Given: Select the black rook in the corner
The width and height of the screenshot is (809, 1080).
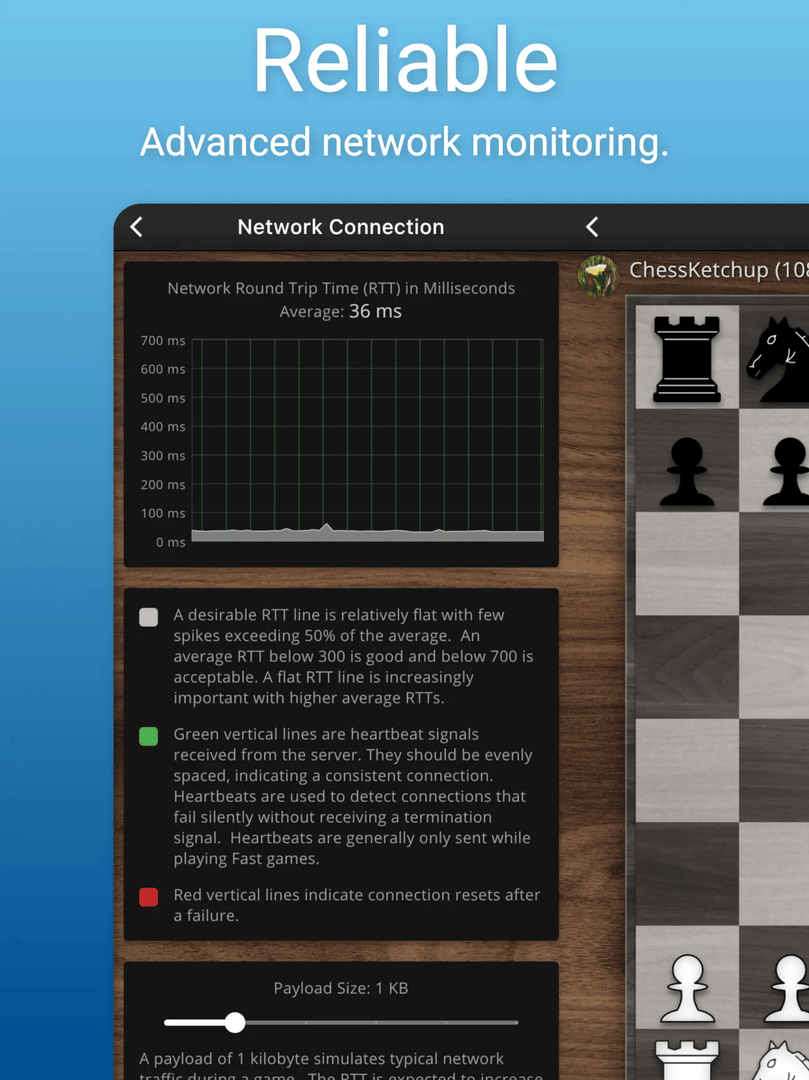Looking at the screenshot, I should (x=686, y=357).
